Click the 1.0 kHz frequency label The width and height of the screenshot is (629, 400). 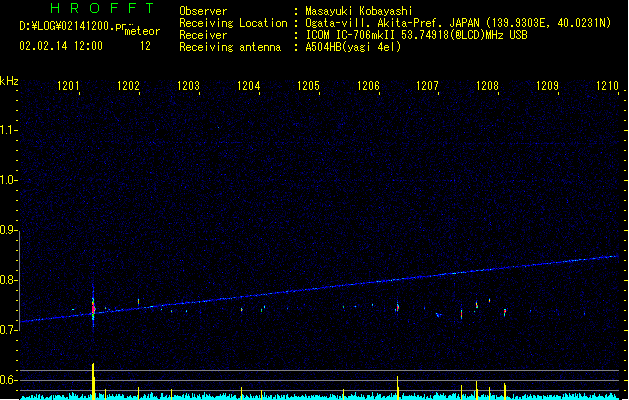click(8, 180)
